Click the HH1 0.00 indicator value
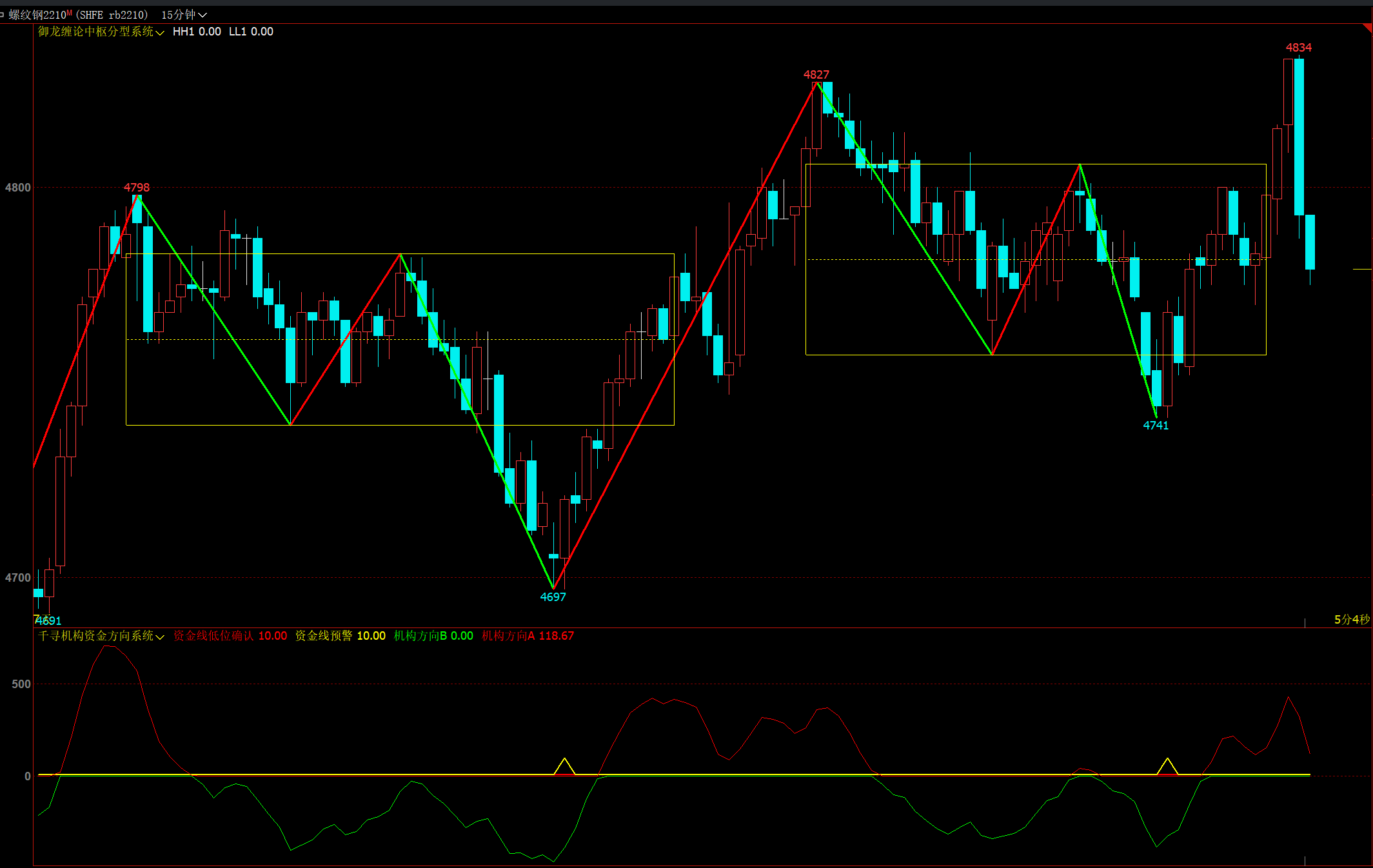 197,32
